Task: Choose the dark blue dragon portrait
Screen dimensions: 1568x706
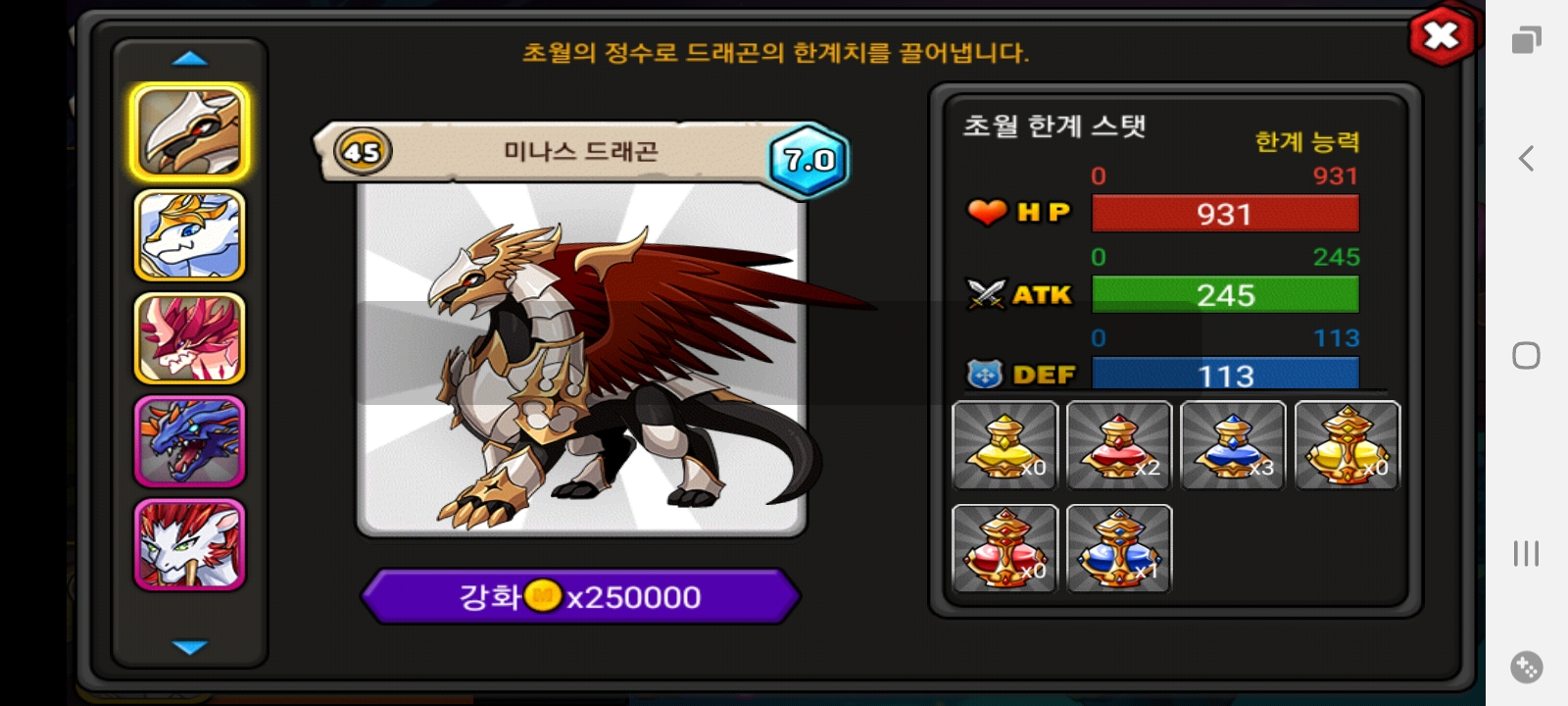Action: [x=189, y=441]
